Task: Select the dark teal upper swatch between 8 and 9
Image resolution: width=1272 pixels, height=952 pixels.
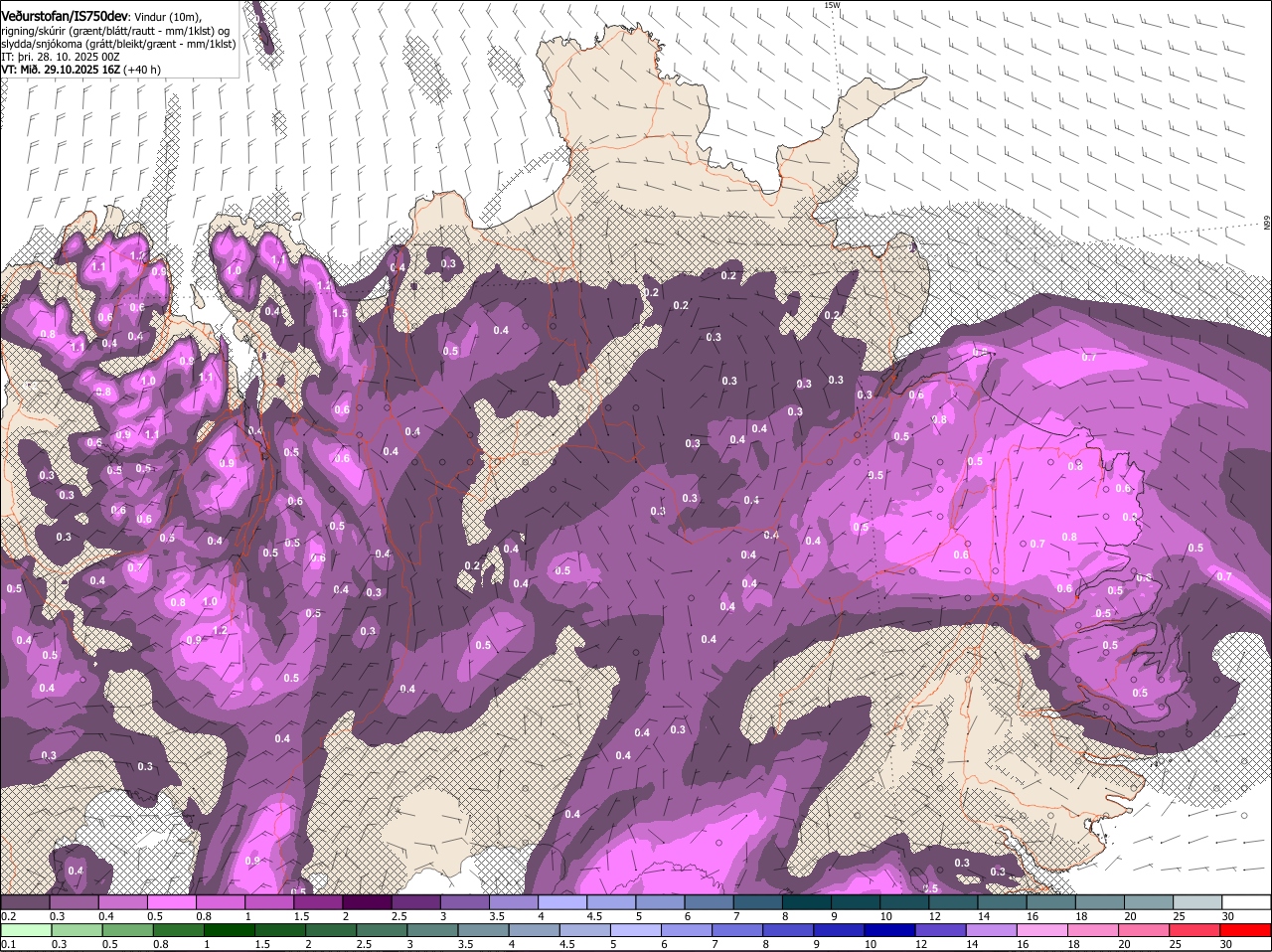Action: click(807, 901)
